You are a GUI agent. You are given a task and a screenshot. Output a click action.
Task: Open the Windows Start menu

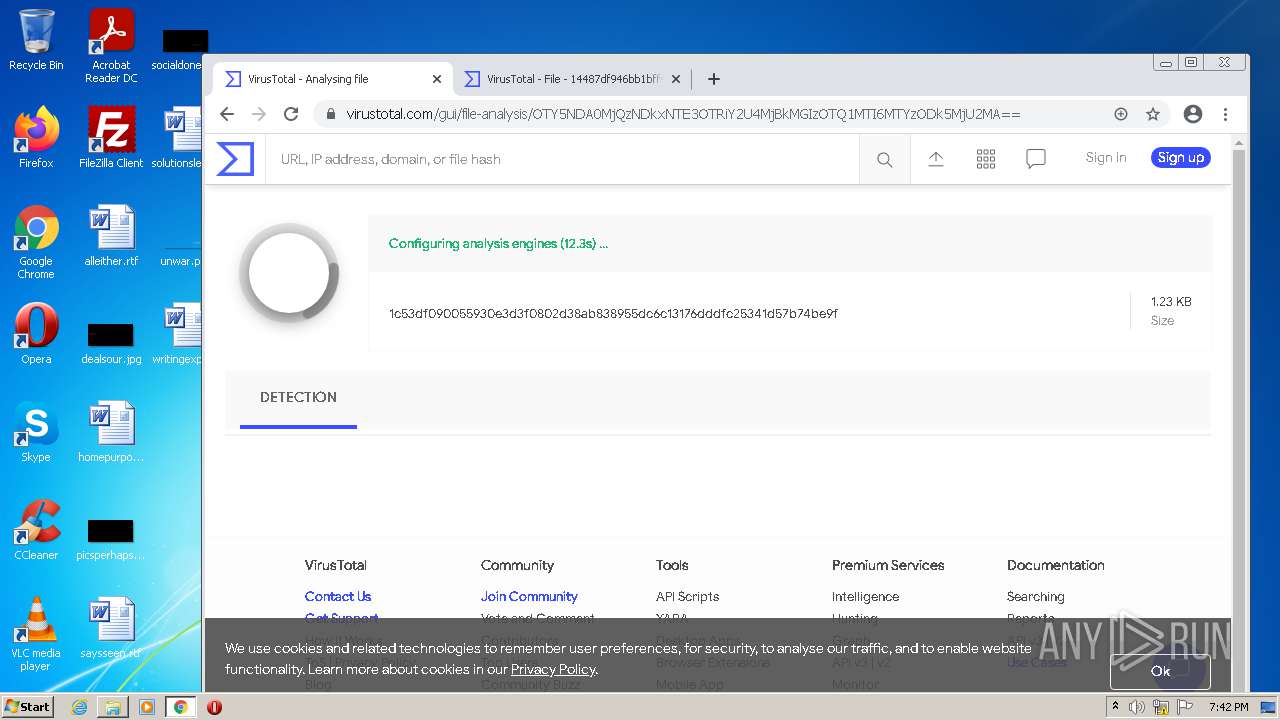point(28,707)
